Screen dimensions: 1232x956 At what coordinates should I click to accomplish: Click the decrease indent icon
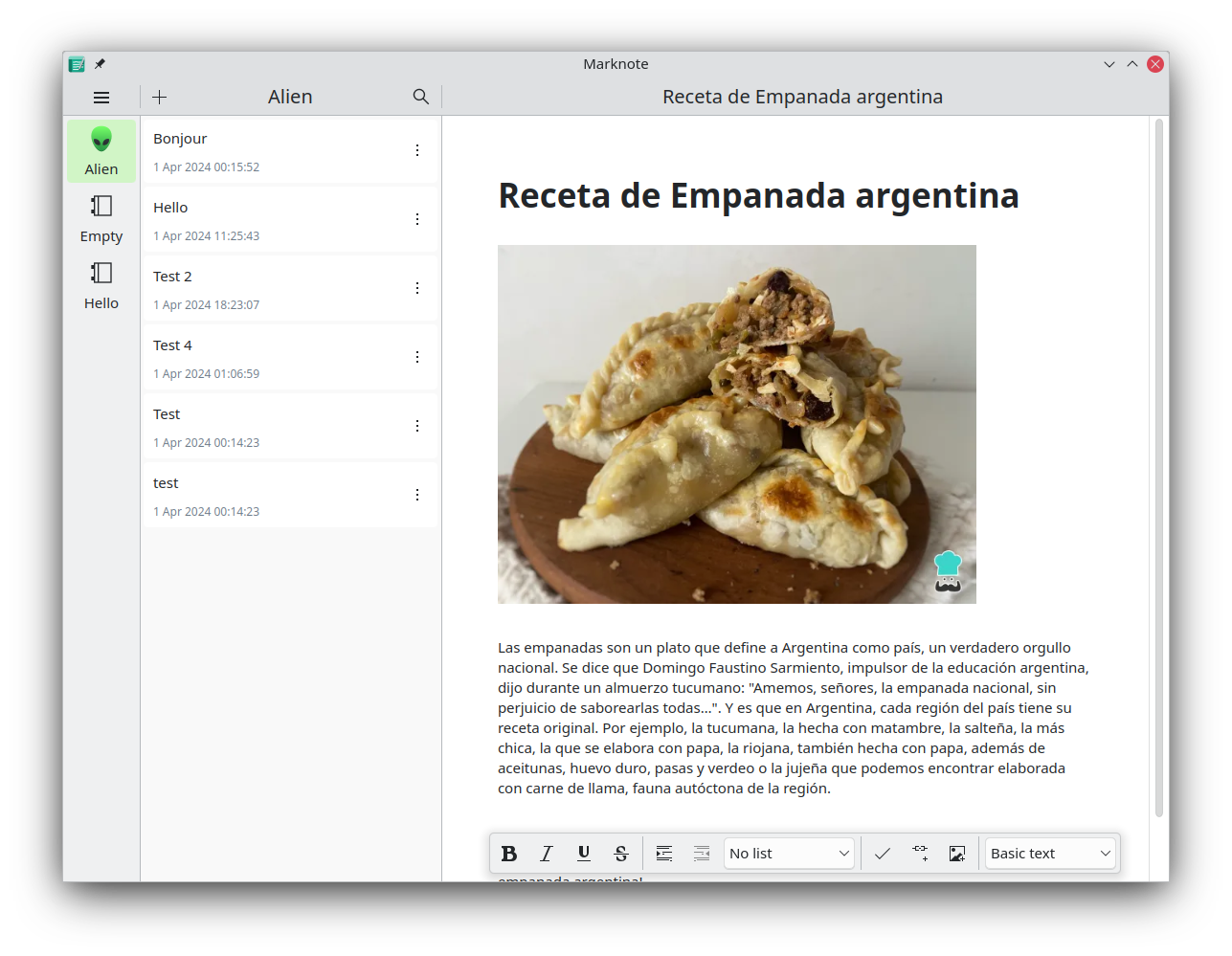pos(702,854)
